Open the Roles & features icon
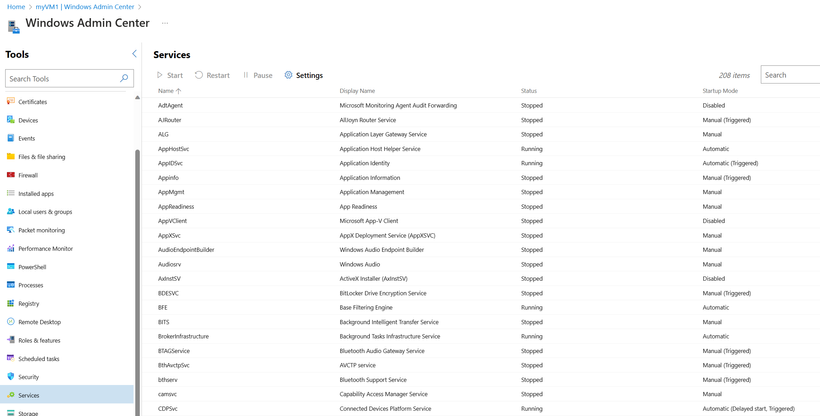The image size is (820, 416). (x=10, y=340)
